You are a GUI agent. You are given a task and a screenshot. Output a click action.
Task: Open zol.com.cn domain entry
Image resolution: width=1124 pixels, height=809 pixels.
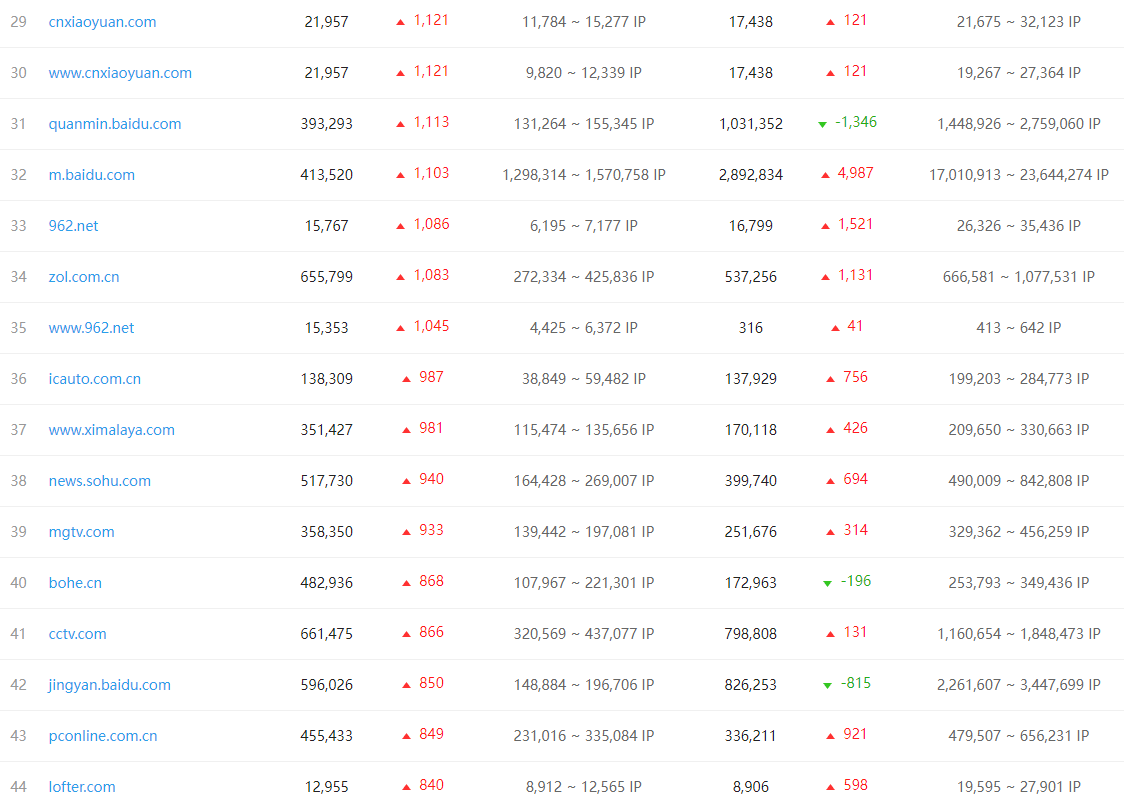click(84, 277)
